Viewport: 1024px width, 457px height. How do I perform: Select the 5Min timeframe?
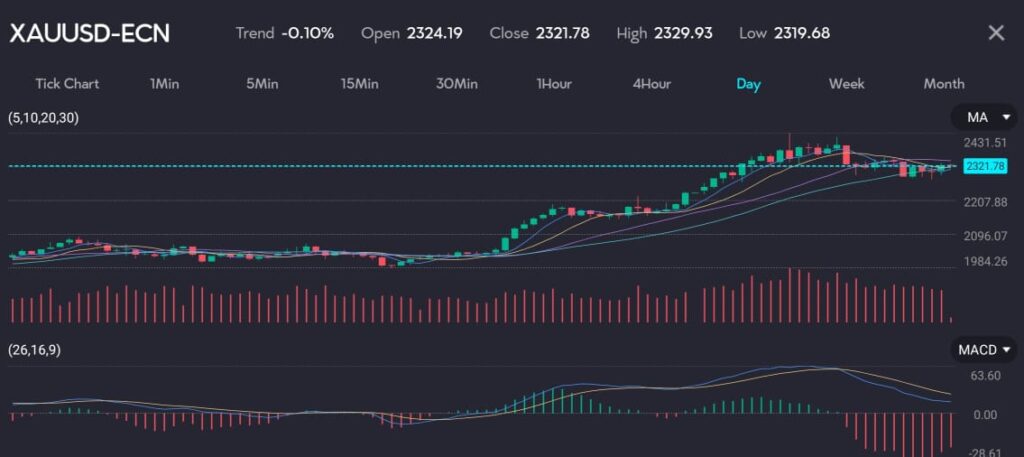click(x=262, y=84)
